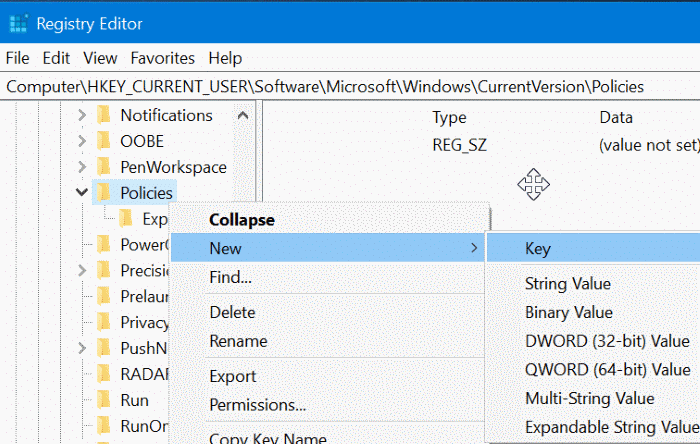The height and width of the screenshot is (444, 700).
Task: Select New in the context menu
Action: [x=328, y=248]
